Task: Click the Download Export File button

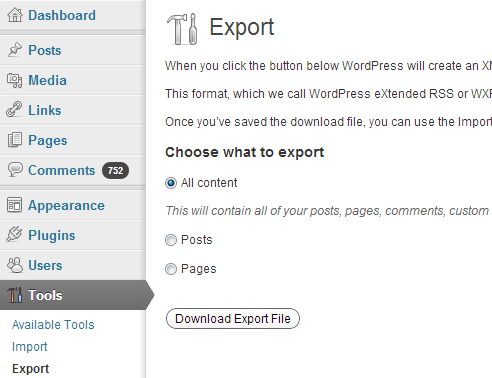Action: (x=233, y=319)
